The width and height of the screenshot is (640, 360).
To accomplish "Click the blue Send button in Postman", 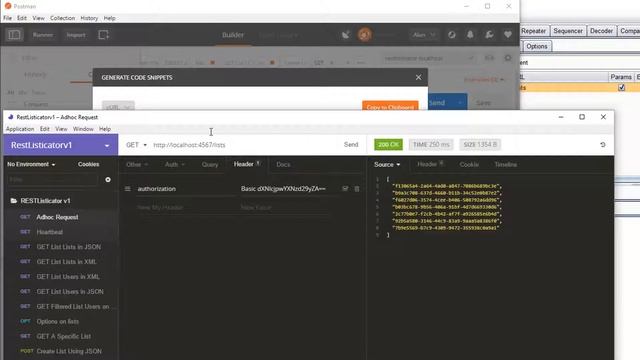I will coord(441,102).
